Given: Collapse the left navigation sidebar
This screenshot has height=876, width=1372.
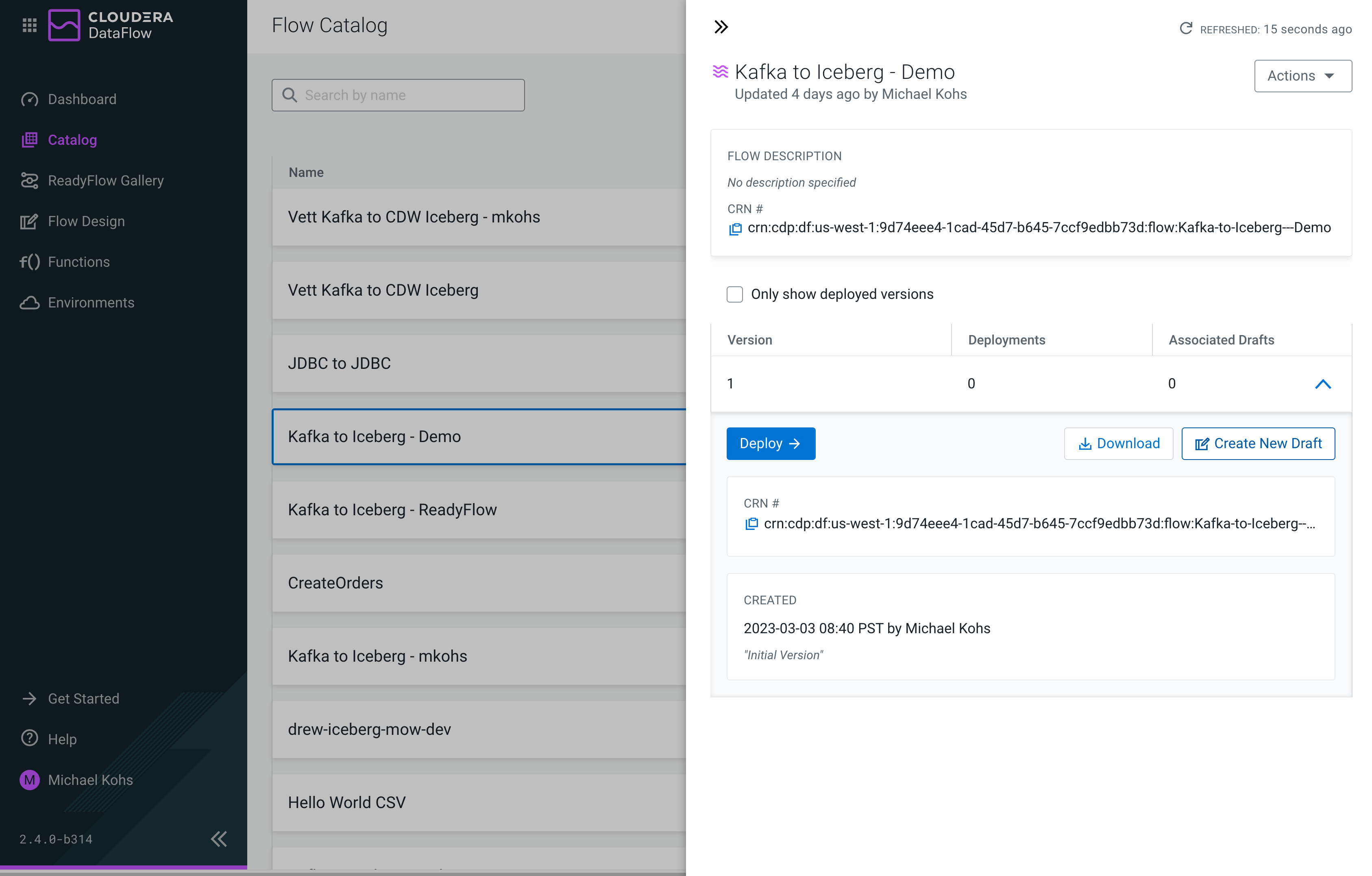Looking at the screenshot, I should pyautogui.click(x=219, y=839).
